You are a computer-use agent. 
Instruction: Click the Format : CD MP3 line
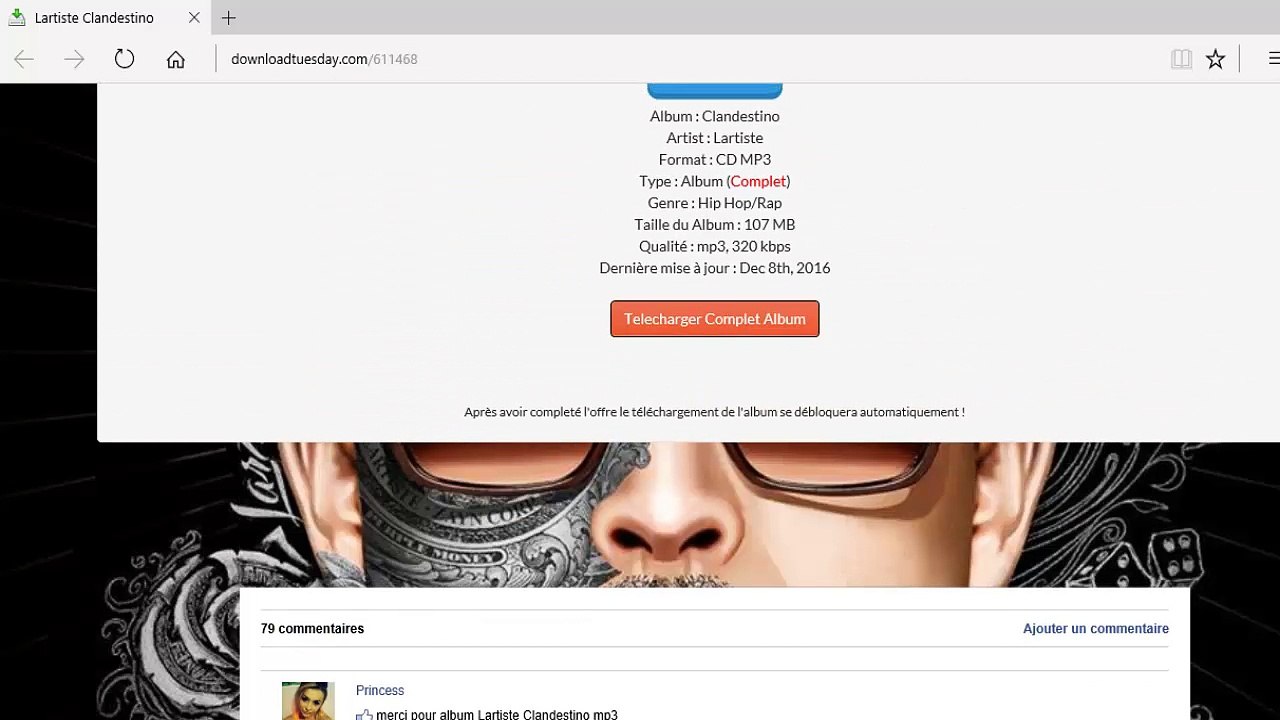(715, 160)
